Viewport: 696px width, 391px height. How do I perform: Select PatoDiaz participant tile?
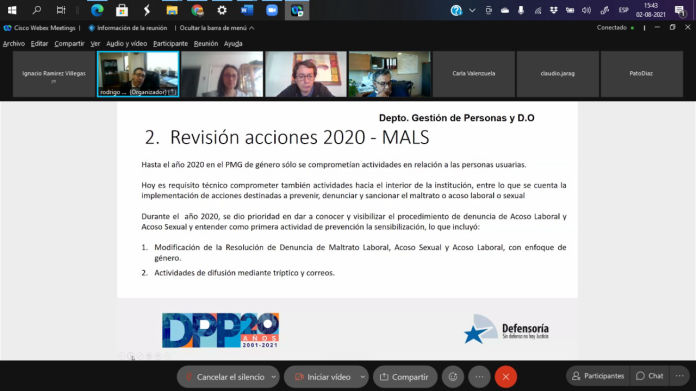pyautogui.click(x=641, y=74)
